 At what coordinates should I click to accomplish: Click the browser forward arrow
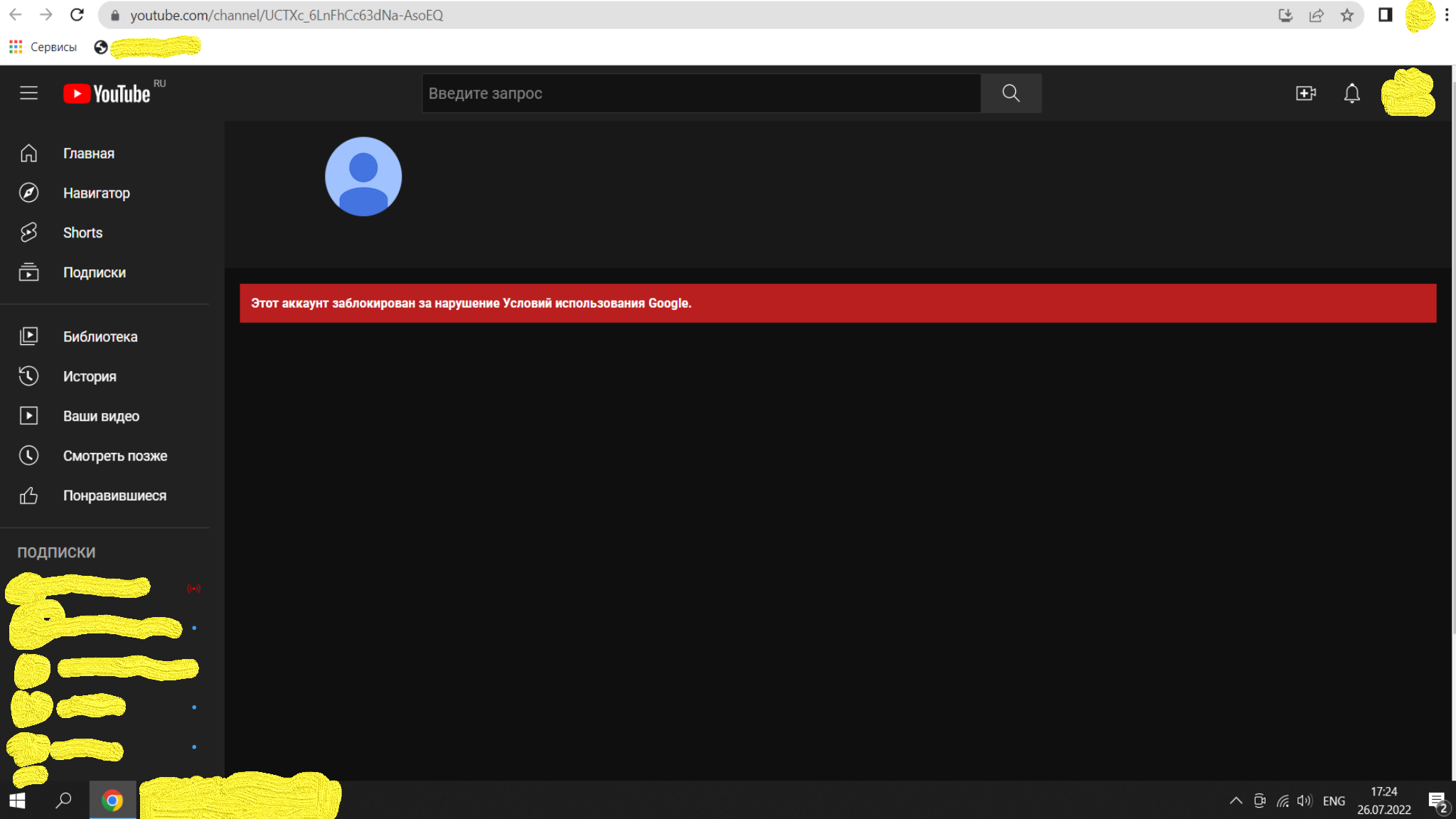(x=46, y=15)
